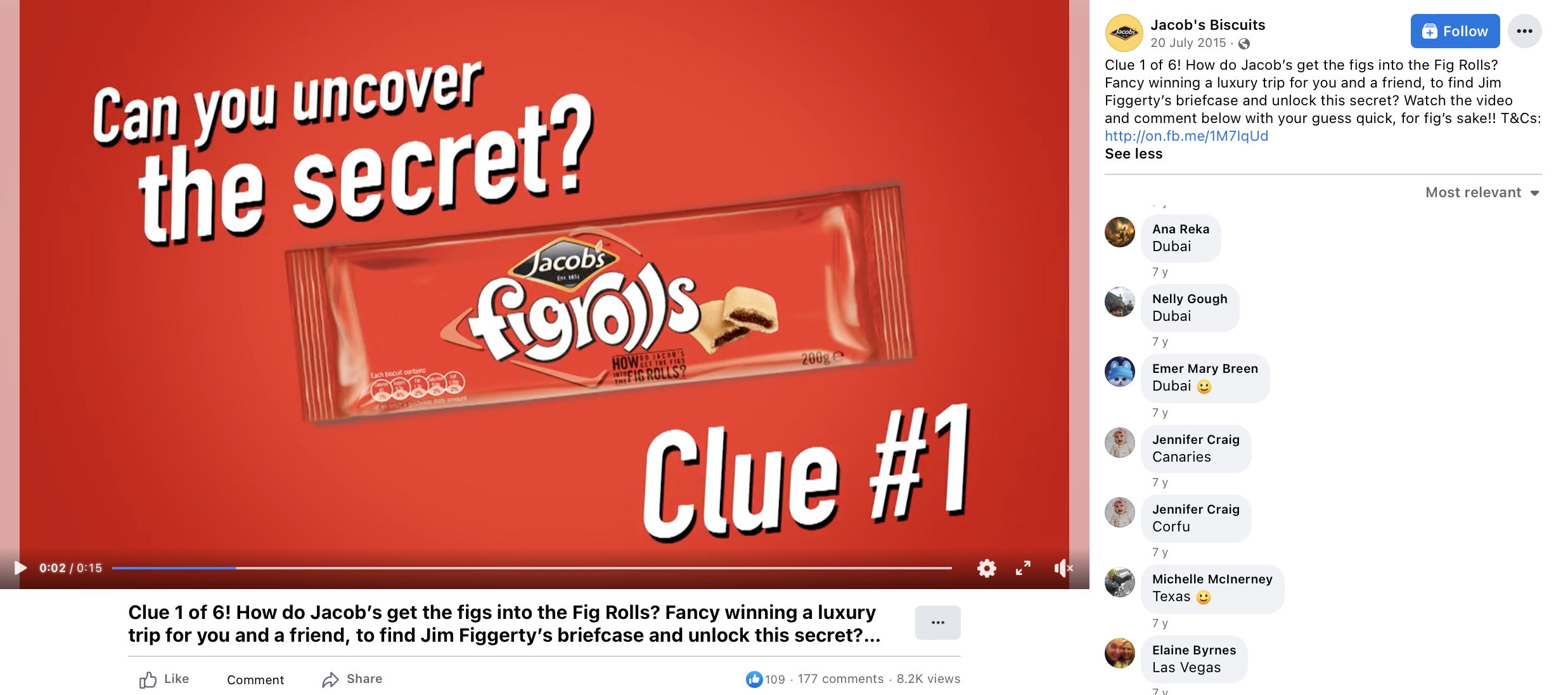Open video settings gear icon

(x=987, y=568)
